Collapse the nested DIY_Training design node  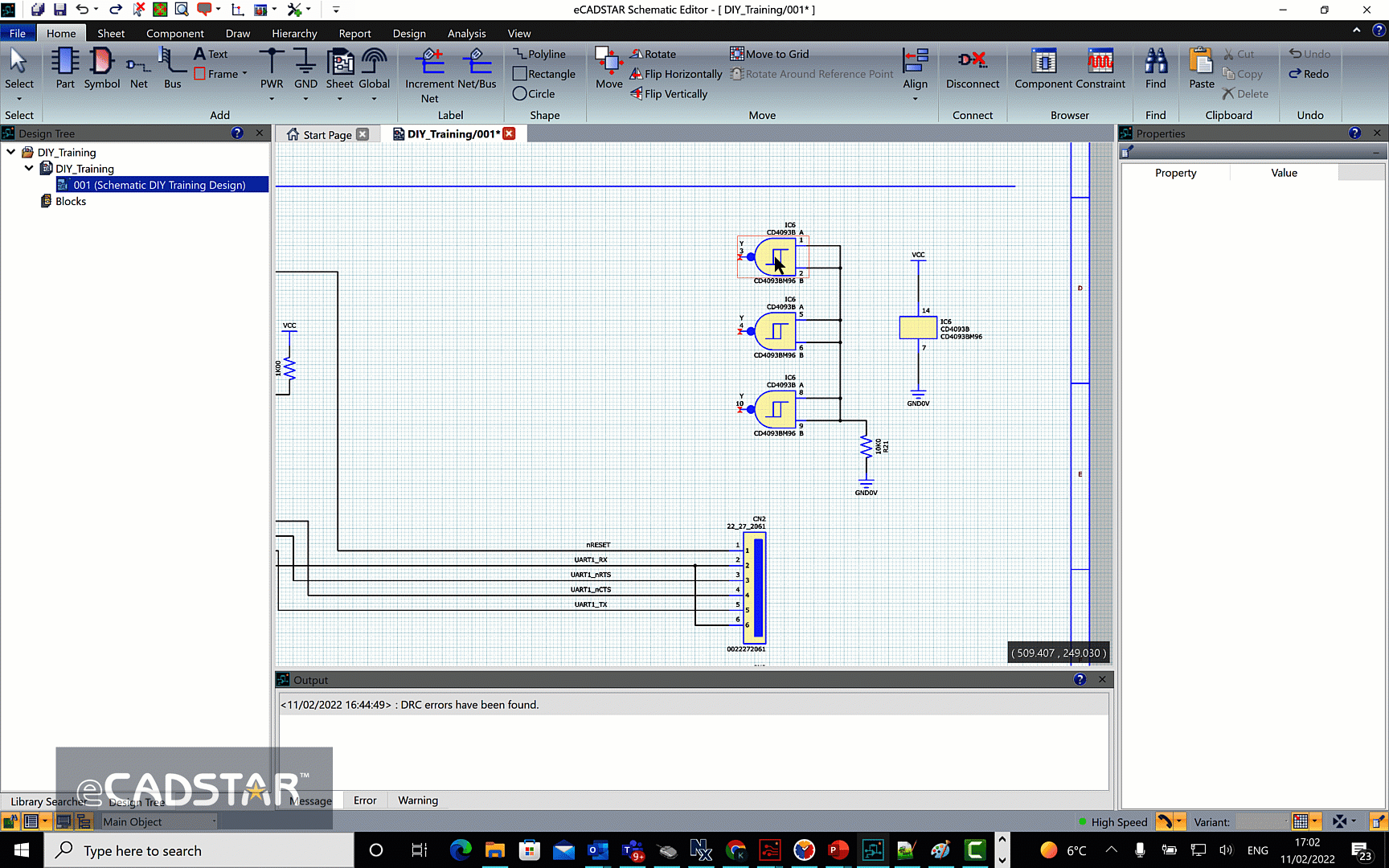pos(29,168)
